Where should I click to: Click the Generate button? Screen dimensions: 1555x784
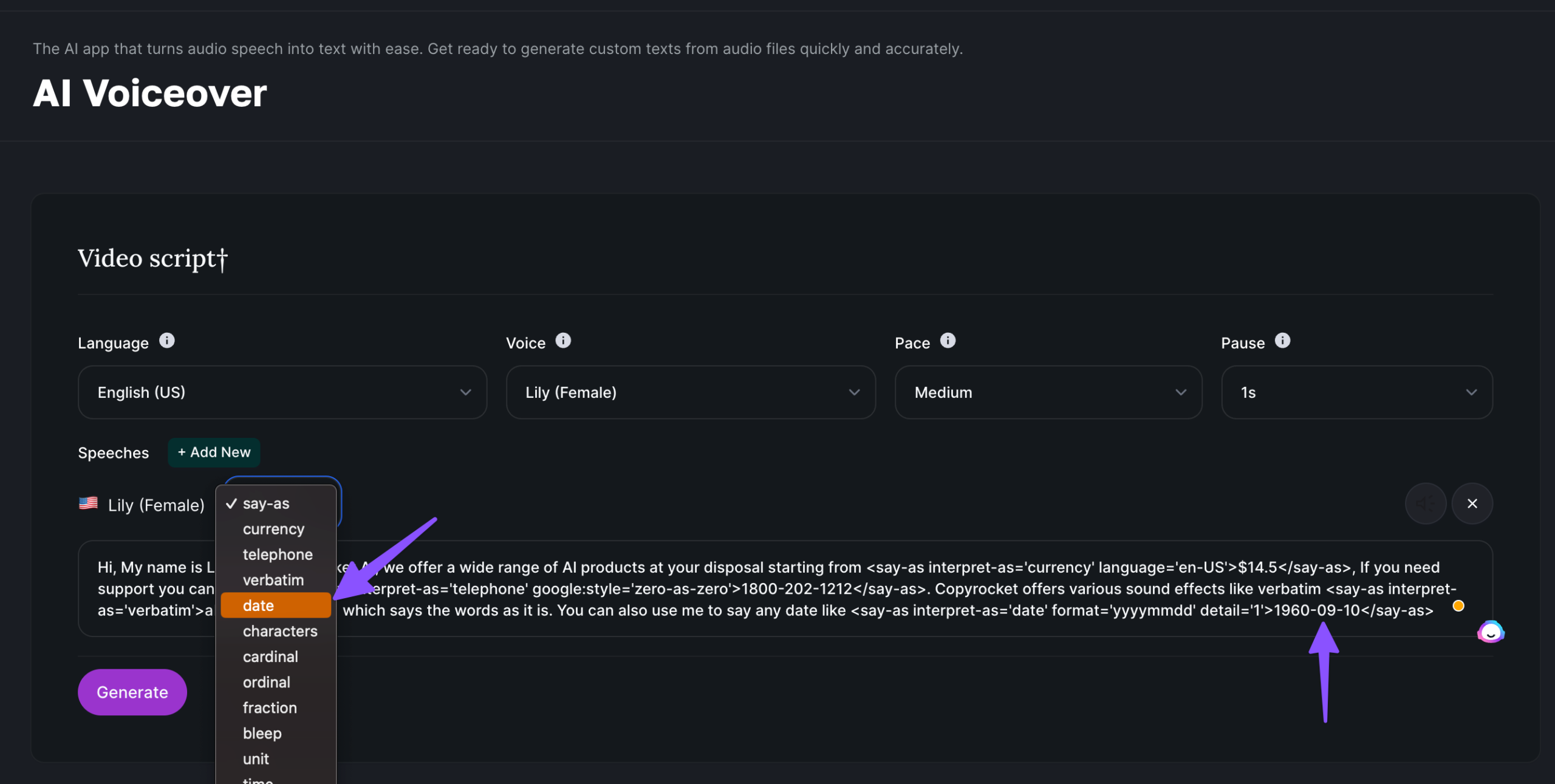pos(132,692)
